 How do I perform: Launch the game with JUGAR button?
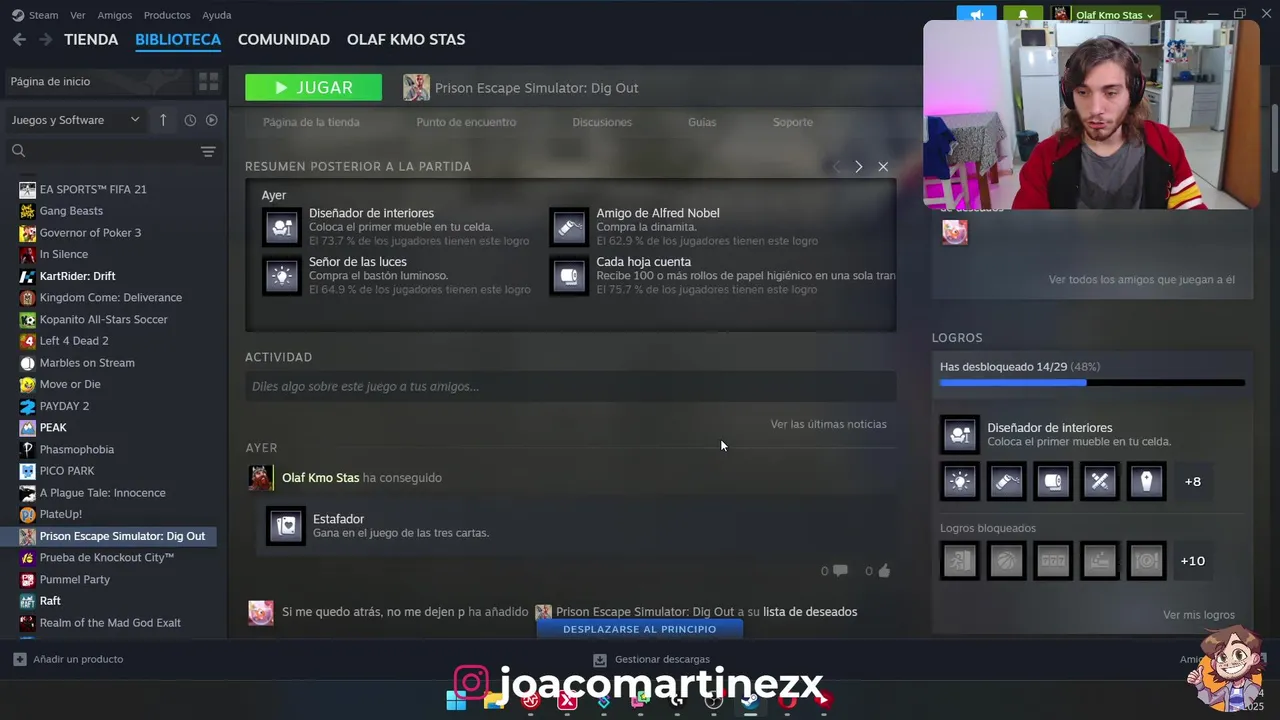pyautogui.click(x=313, y=87)
